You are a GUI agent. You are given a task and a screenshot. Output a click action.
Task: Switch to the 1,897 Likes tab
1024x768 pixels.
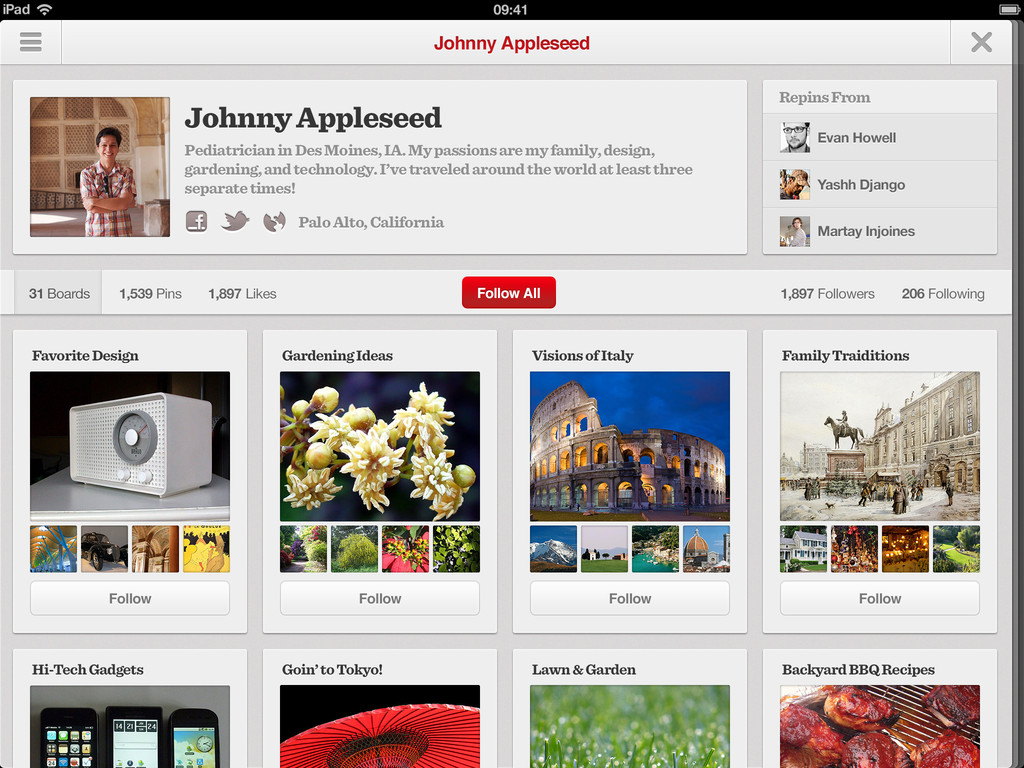coord(242,294)
